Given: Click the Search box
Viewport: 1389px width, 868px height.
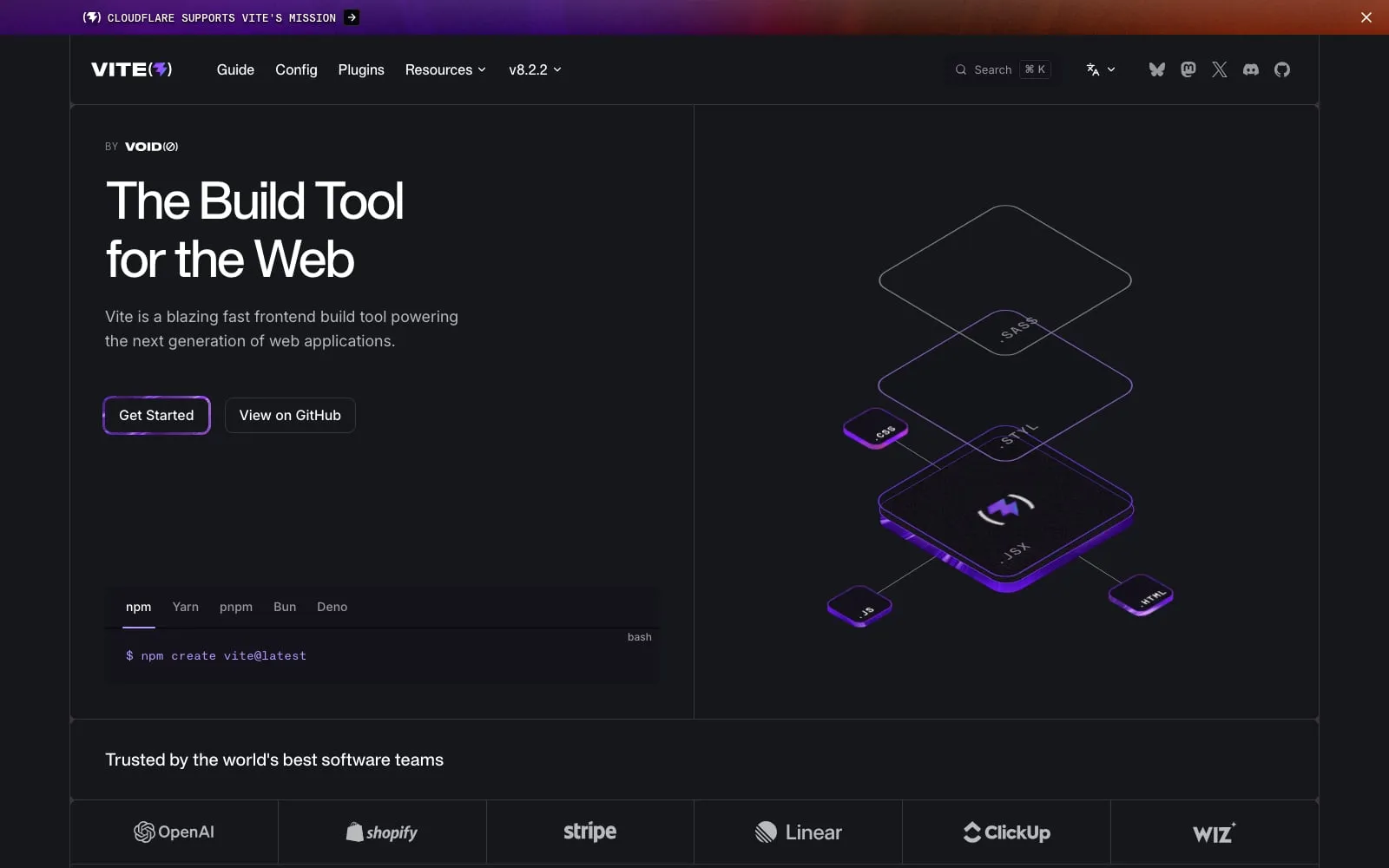Looking at the screenshot, I should tap(1002, 69).
